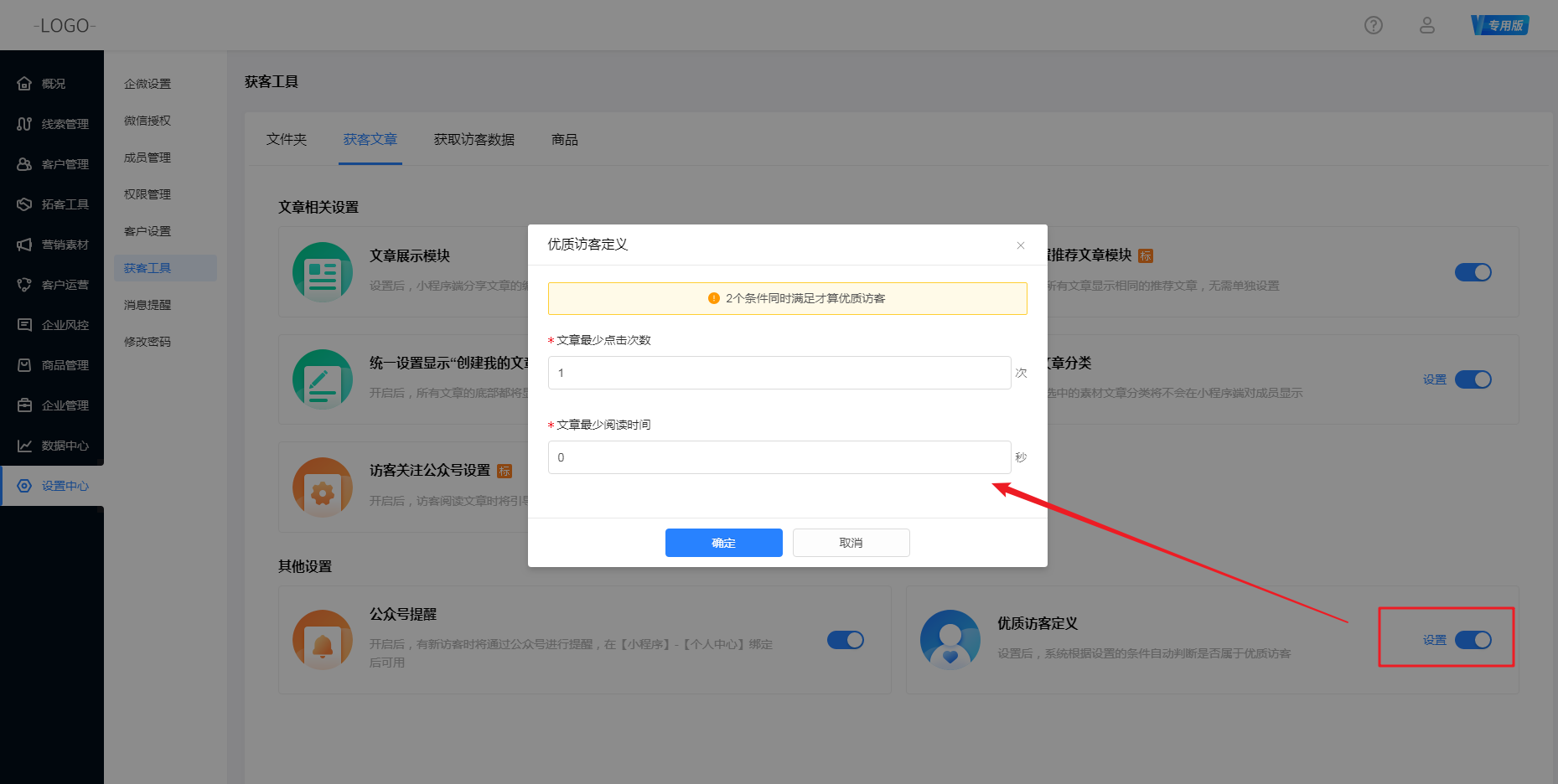The height and width of the screenshot is (784, 1558).
Task: Click the 统一设置显示 green edit icon
Action: [323, 379]
